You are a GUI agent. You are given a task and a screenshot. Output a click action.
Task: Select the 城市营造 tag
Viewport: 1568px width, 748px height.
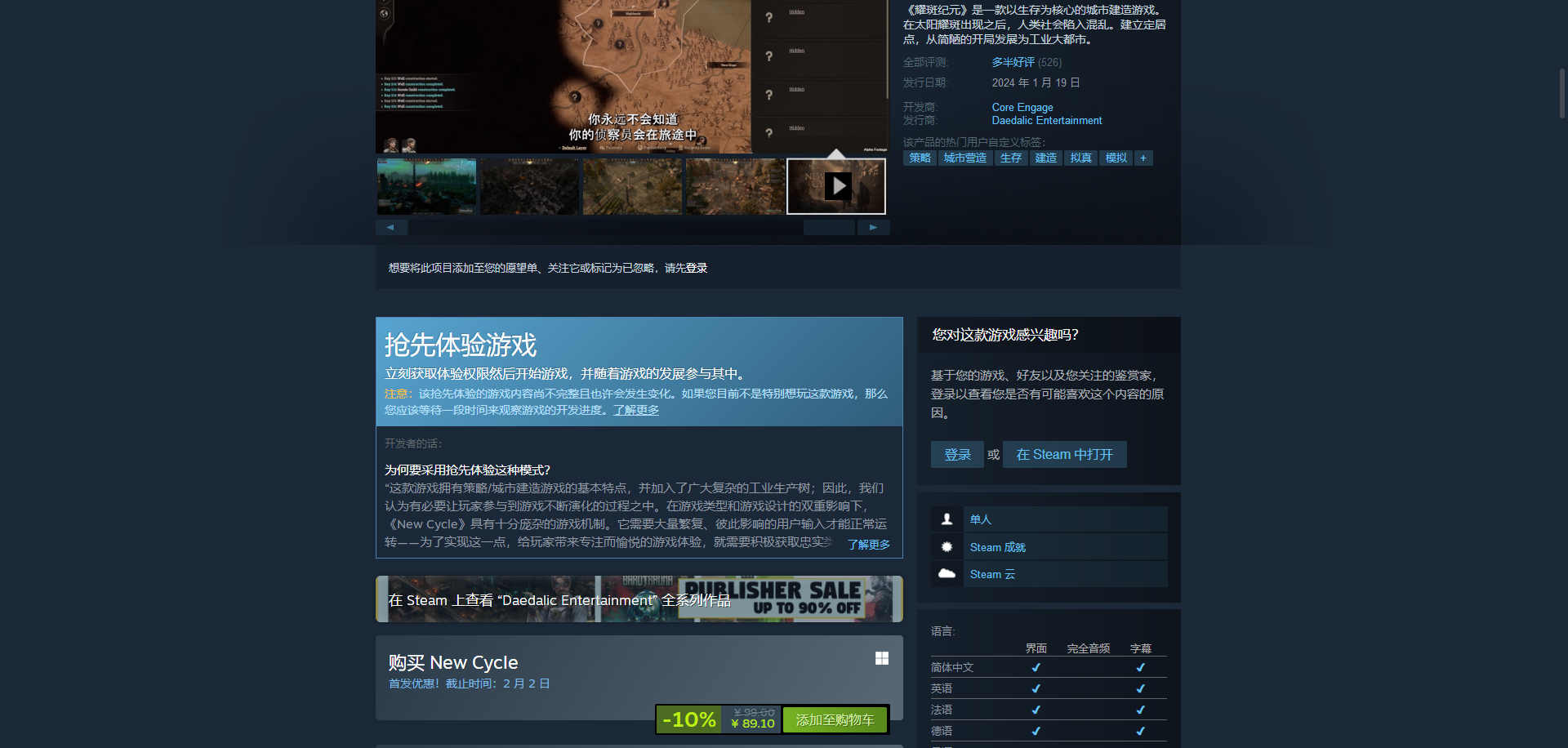pos(964,158)
